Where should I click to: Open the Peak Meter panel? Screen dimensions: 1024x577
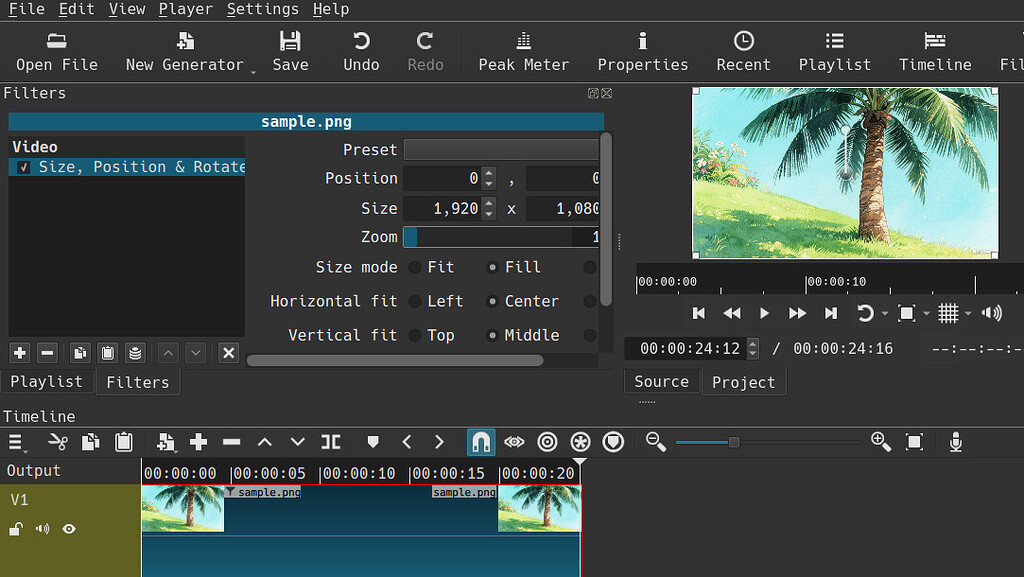pos(523,51)
